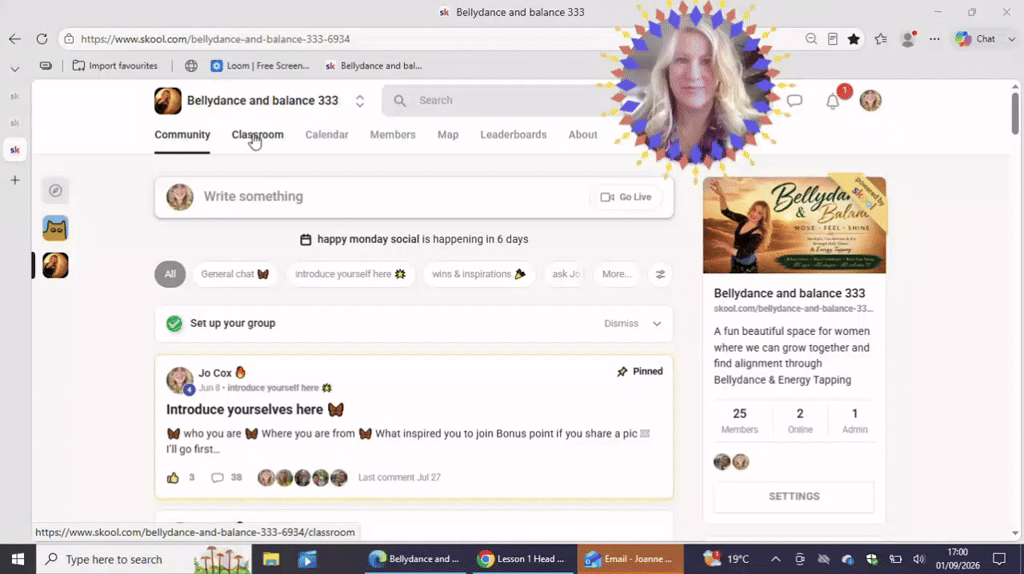Filter posts by introduce yourself here
Image resolution: width=1024 pixels, height=574 pixels.
(x=350, y=274)
